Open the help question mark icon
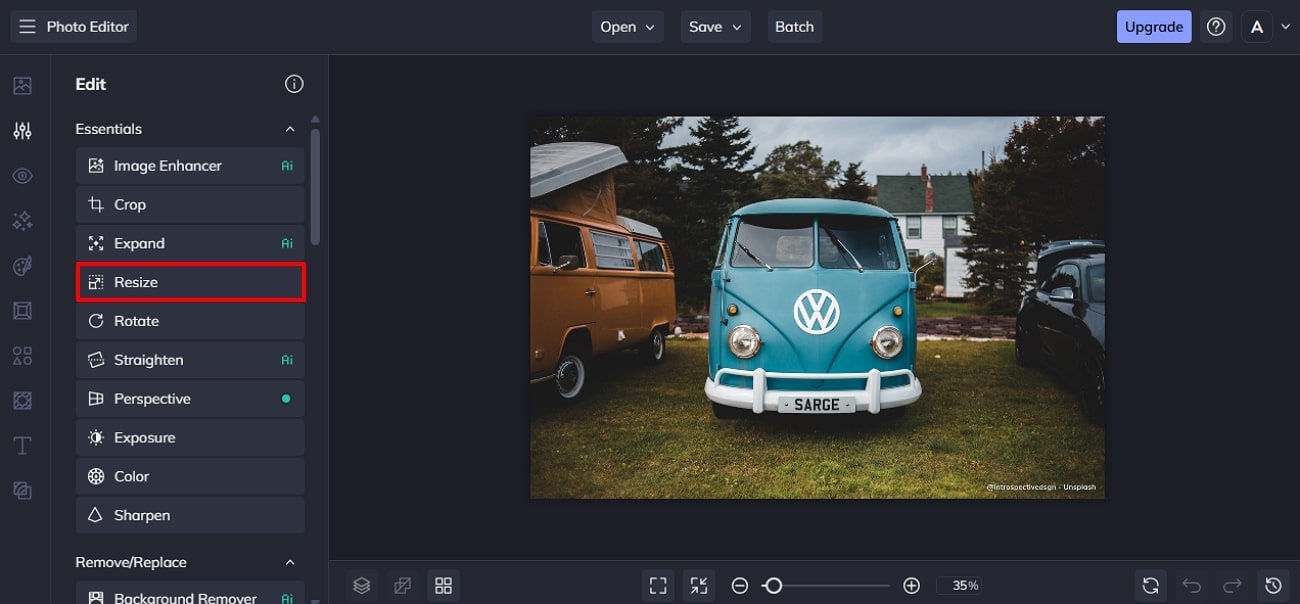This screenshot has height=604, width=1300. click(1216, 27)
